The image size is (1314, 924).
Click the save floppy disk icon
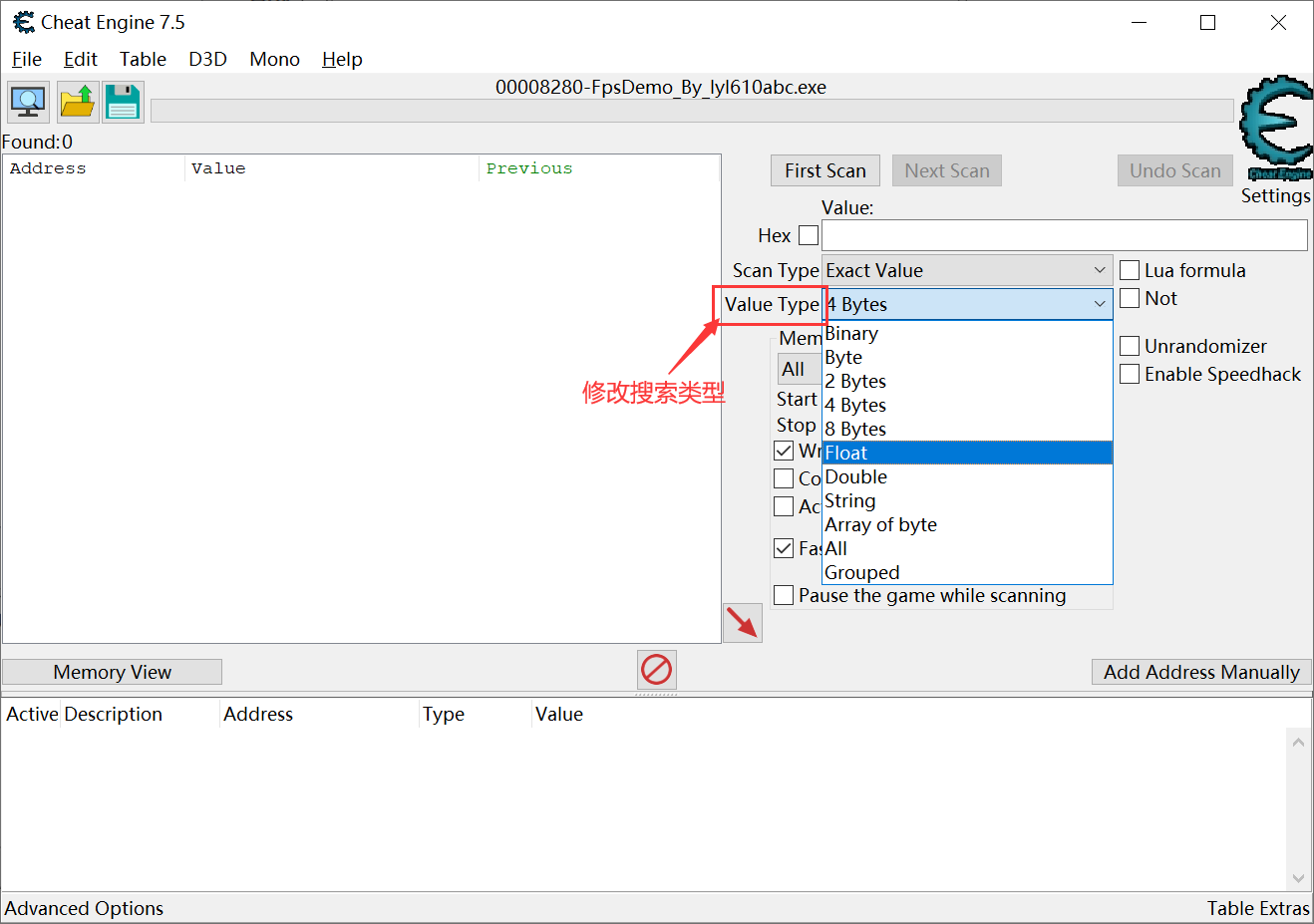tap(123, 102)
